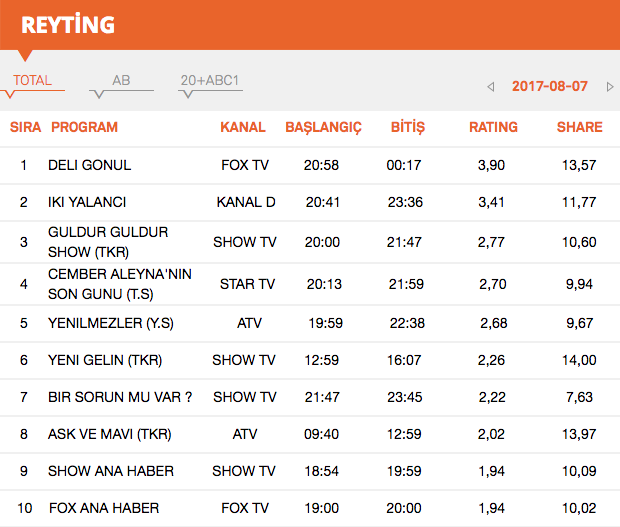Click the 2017-08-07 date label
The width and height of the screenshot is (620, 527).
click(549, 86)
